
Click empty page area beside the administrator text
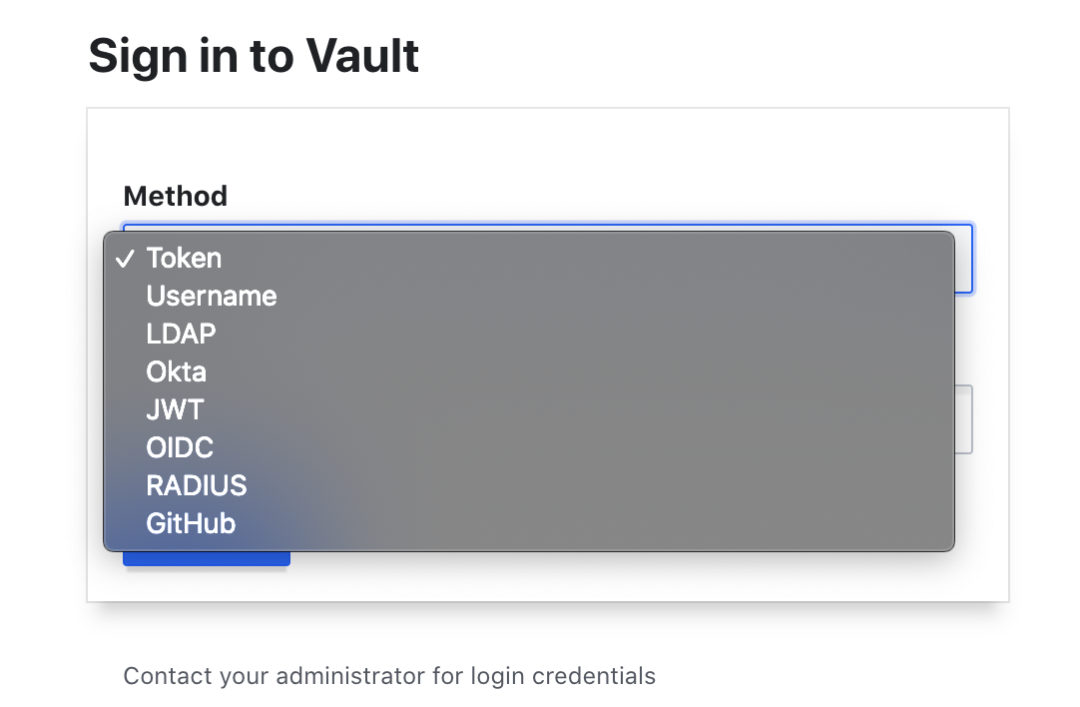pyautogui.click(x=861, y=675)
